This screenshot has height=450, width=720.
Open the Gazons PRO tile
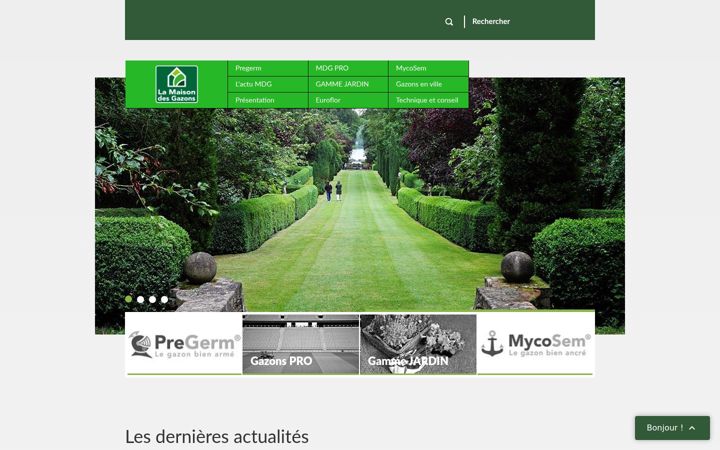point(301,344)
